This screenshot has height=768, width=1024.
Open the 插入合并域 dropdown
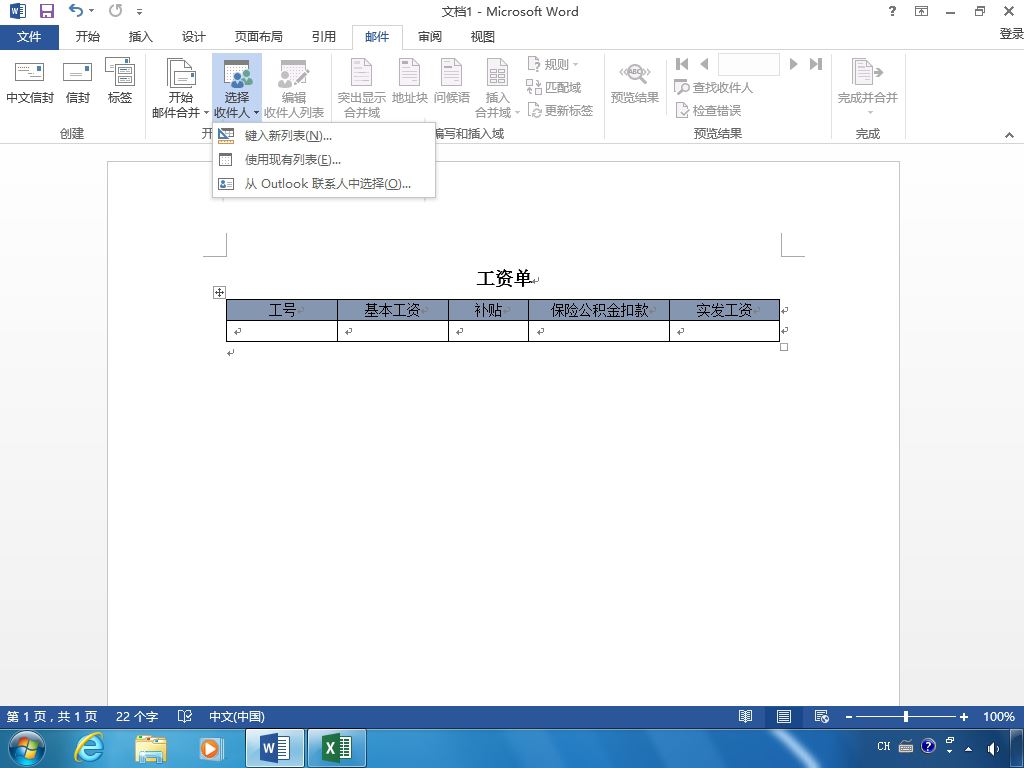[497, 88]
